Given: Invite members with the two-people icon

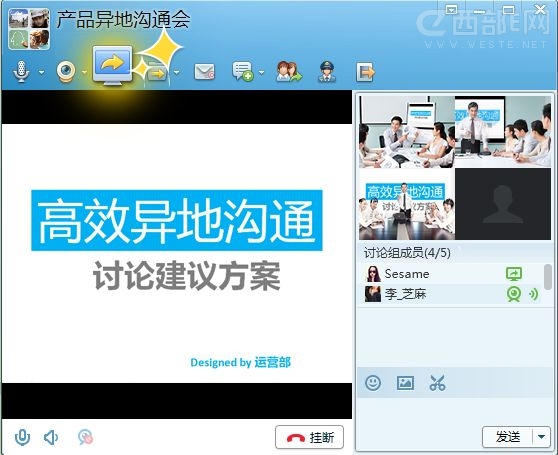Looking at the screenshot, I should tap(289, 72).
